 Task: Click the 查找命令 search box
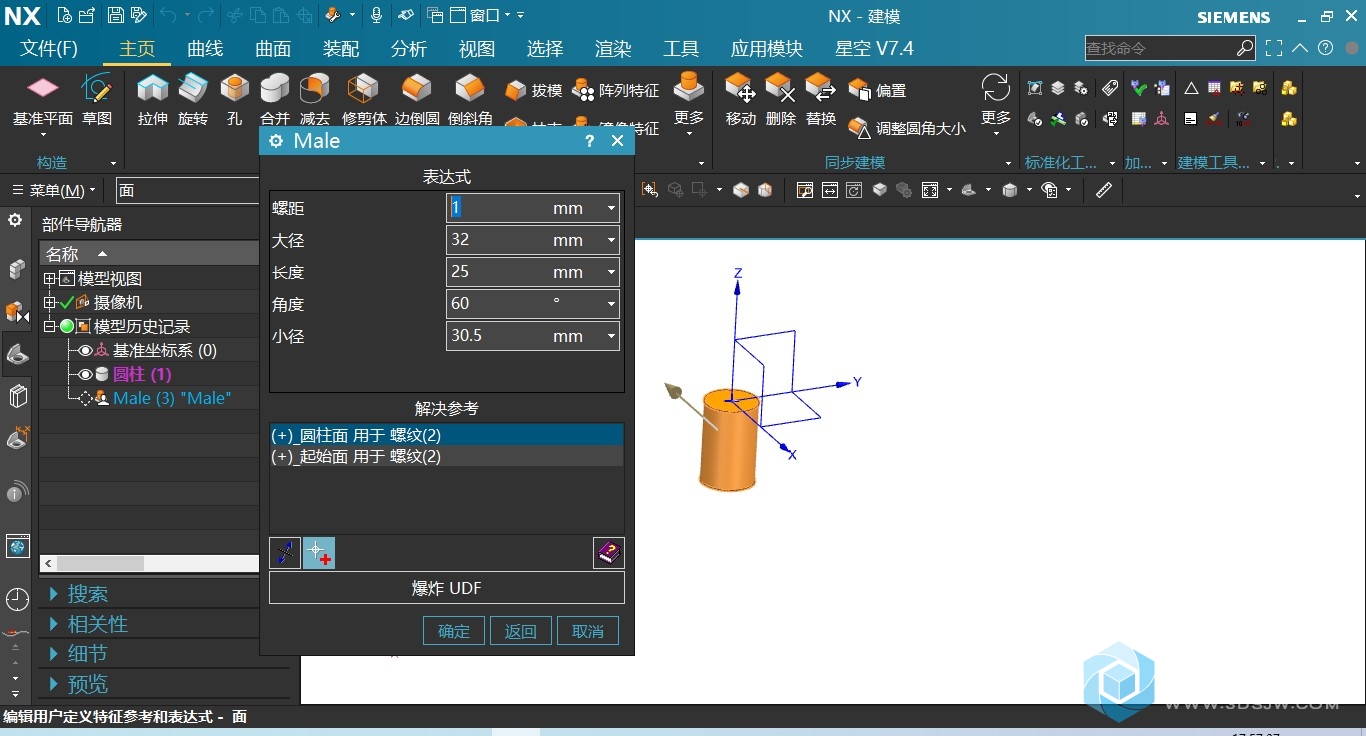pyautogui.click(x=1169, y=48)
